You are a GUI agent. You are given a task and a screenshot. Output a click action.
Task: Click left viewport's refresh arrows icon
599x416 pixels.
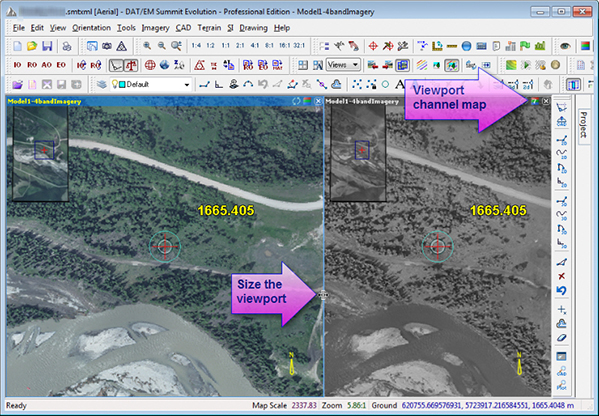296,101
